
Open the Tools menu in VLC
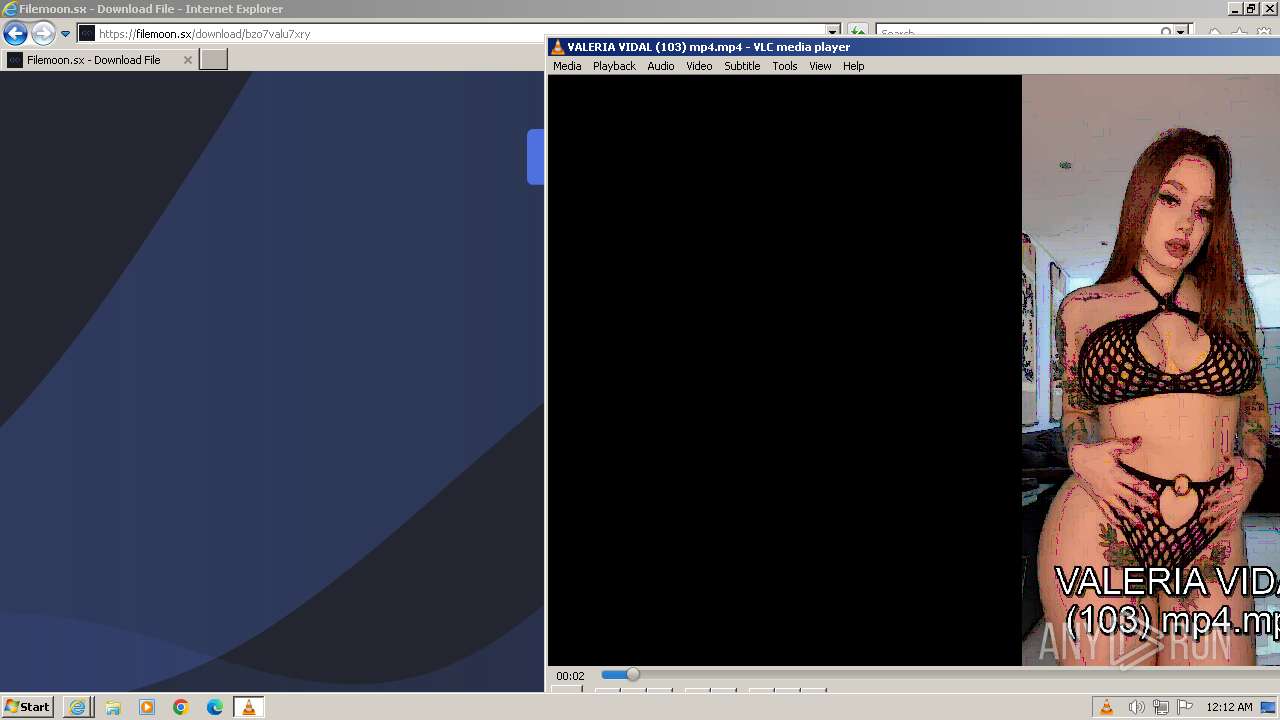tap(785, 66)
